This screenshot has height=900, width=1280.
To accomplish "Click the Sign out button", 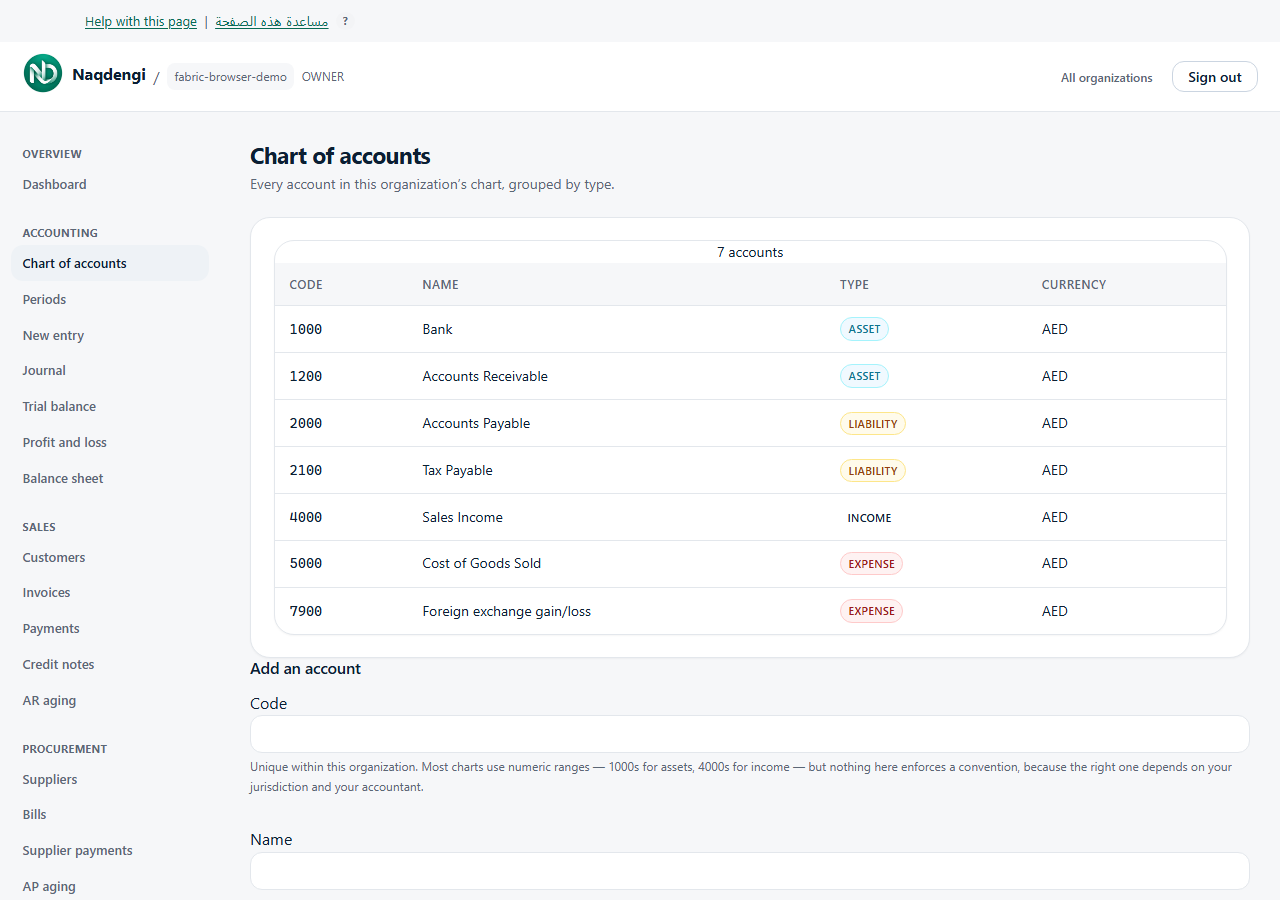I will click(x=1214, y=77).
